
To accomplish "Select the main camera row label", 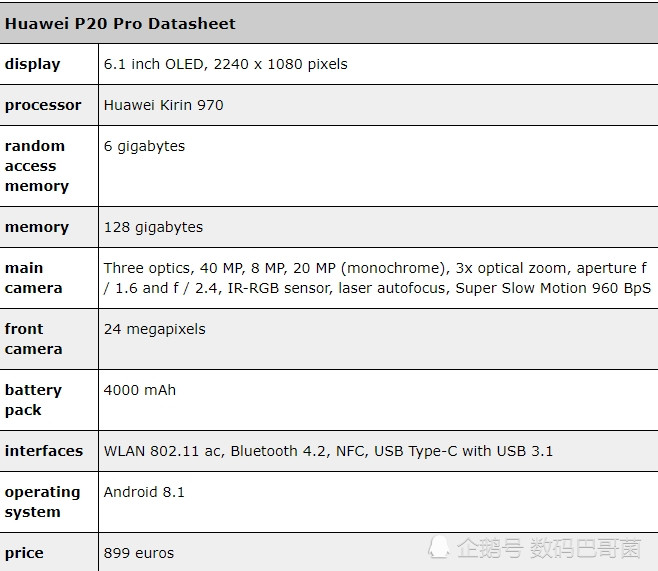I will (33, 278).
